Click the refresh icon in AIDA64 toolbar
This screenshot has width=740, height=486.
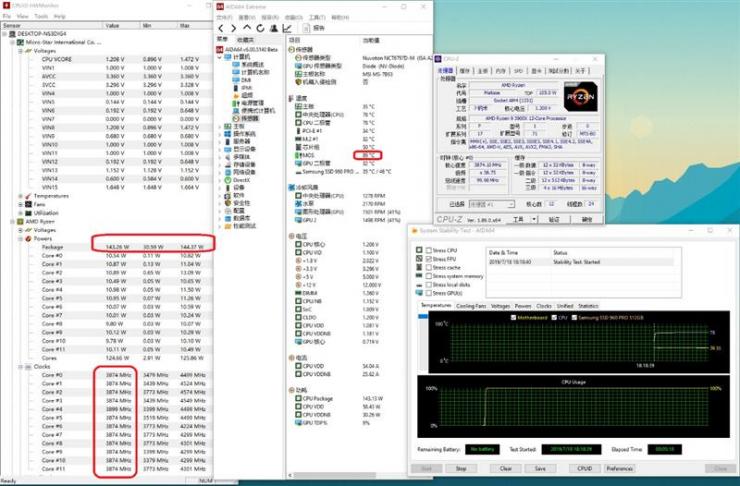pos(260,28)
